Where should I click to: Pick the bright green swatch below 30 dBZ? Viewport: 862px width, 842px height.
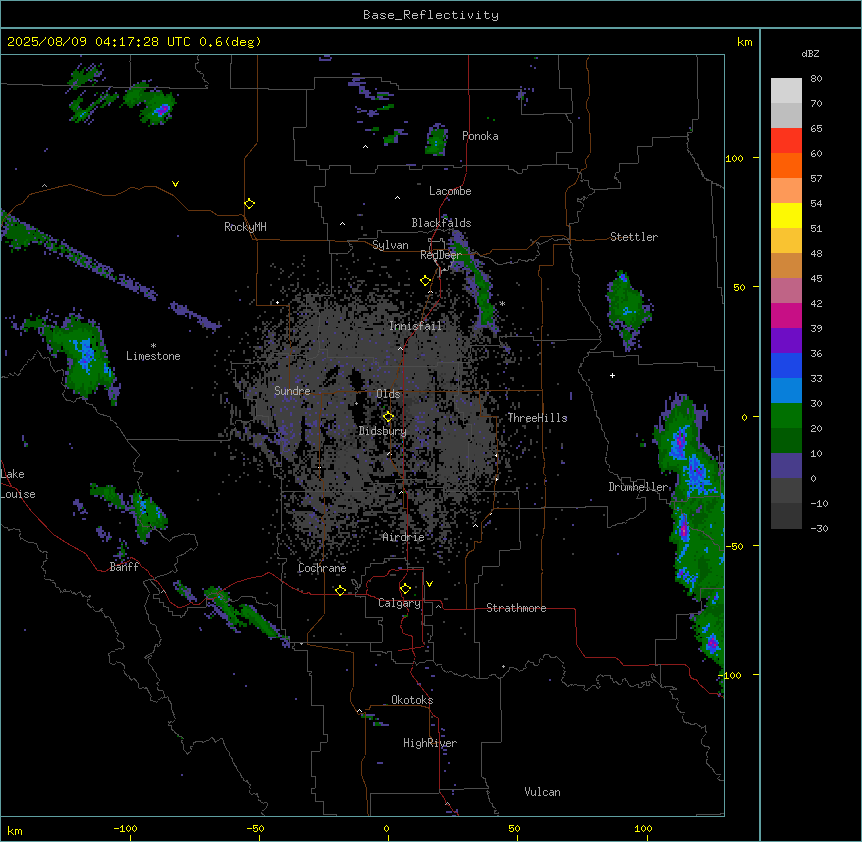tap(786, 416)
